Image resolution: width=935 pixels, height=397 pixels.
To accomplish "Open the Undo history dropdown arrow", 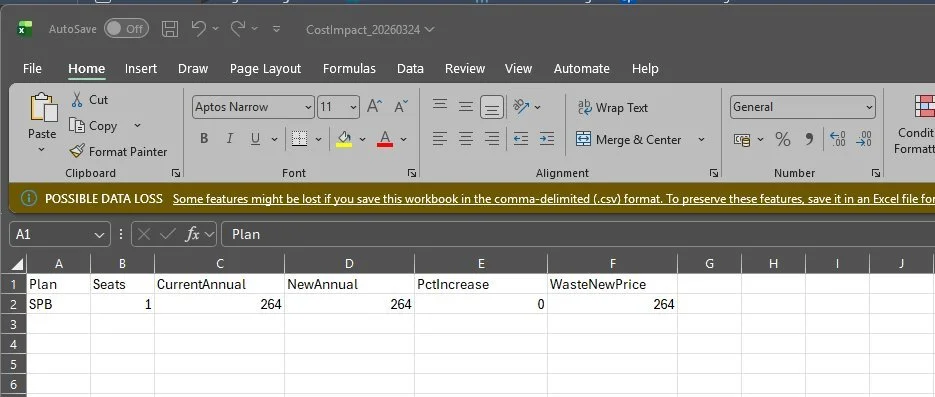I will point(215,29).
